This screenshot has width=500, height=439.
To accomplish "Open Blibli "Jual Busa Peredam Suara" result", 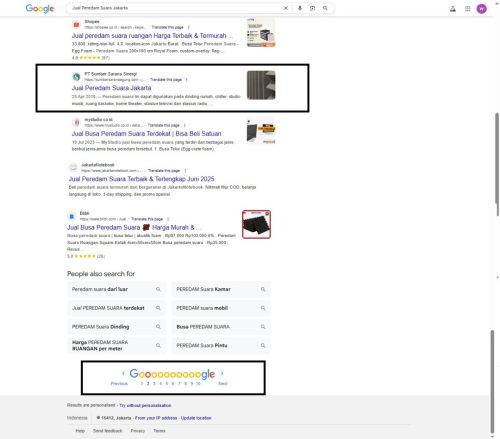I will click(134, 228).
